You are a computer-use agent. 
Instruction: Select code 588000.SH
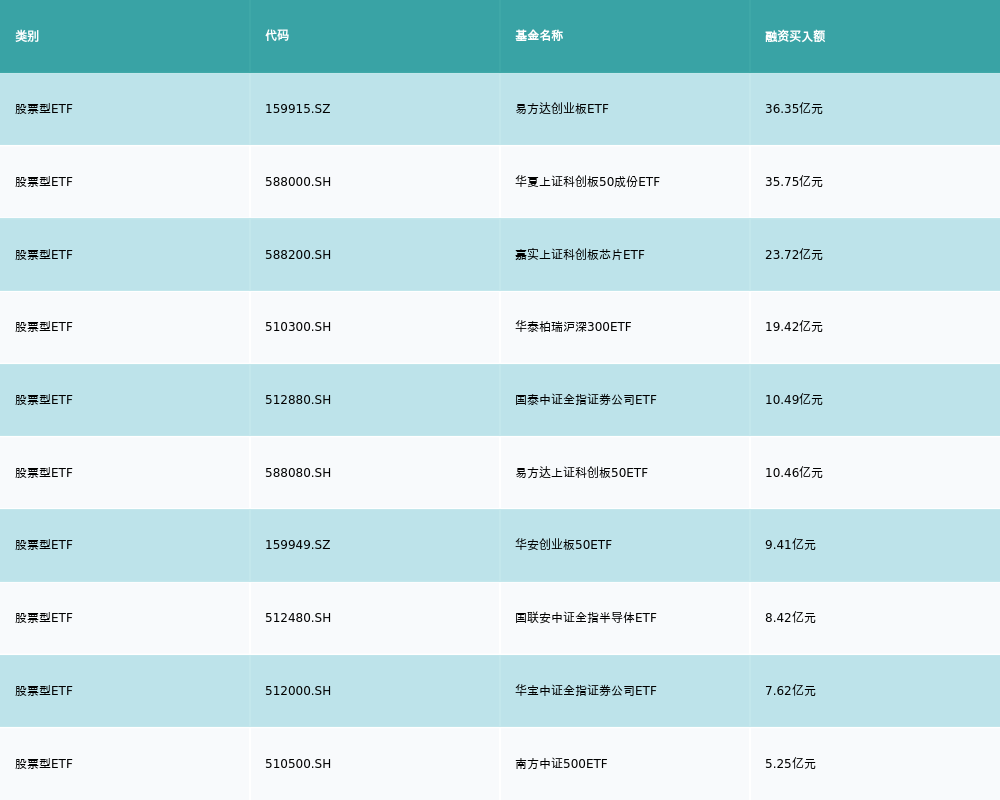pos(298,182)
